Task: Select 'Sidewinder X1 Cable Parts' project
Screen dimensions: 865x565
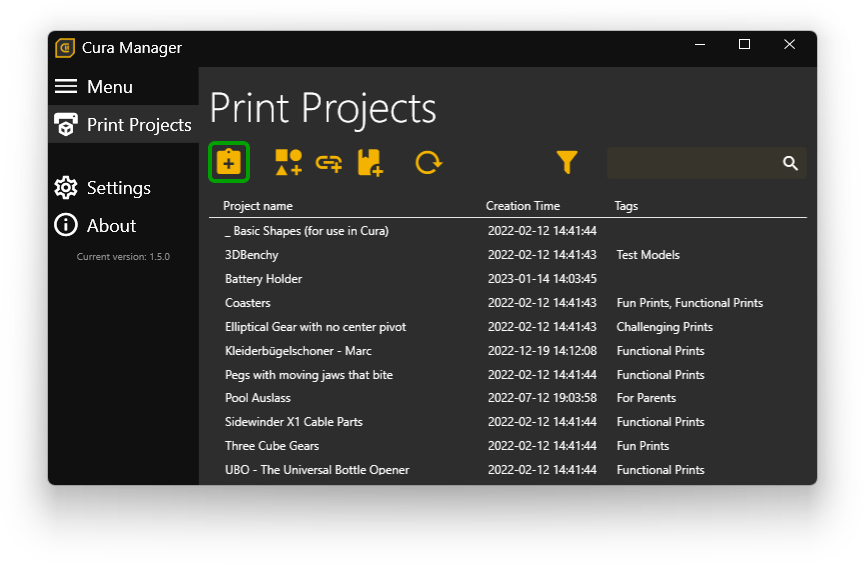Action: point(508,422)
